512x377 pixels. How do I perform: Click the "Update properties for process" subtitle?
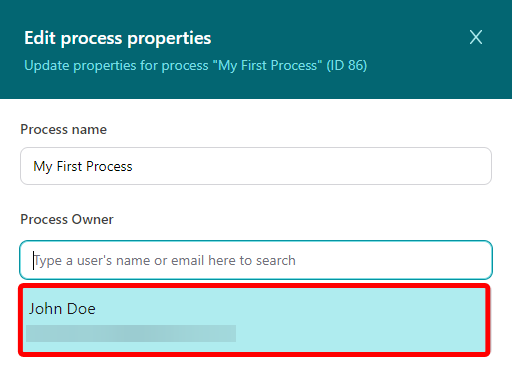116,66
